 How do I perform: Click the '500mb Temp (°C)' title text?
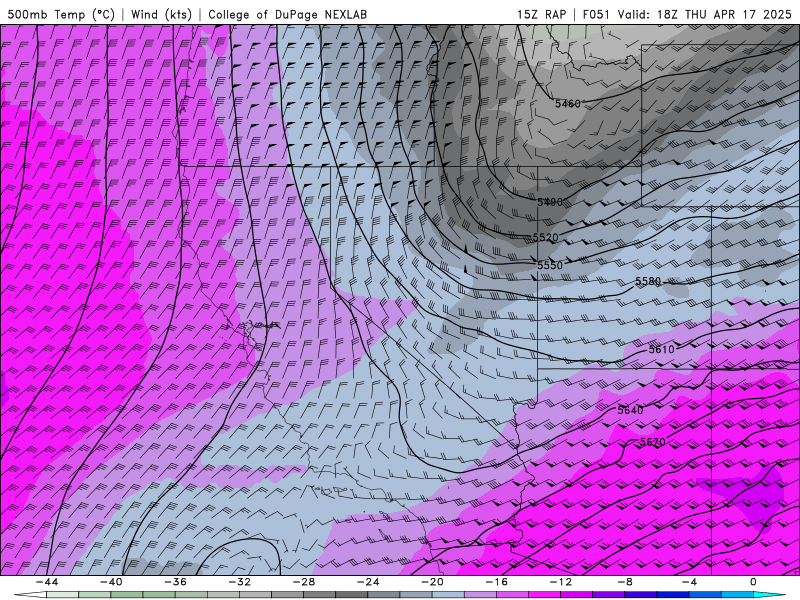click(x=61, y=14)
